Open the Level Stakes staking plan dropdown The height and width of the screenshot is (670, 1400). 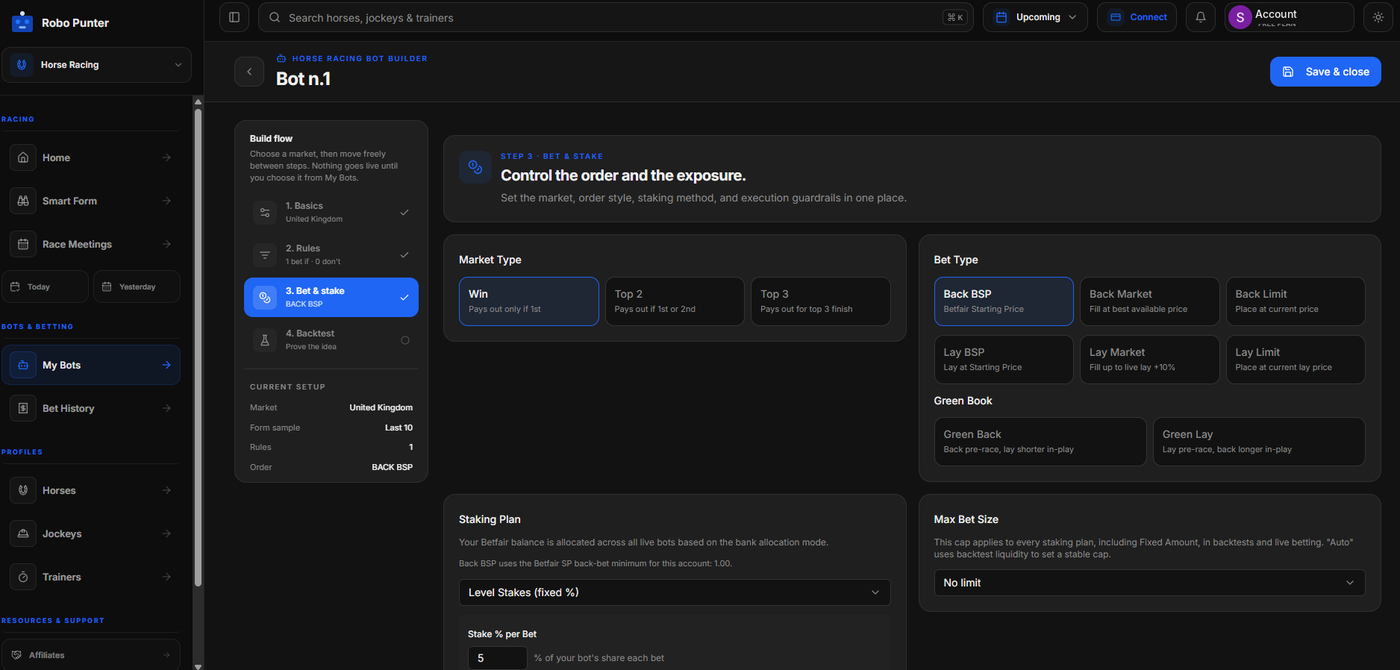pyautogui.click(x=675, y=592)
